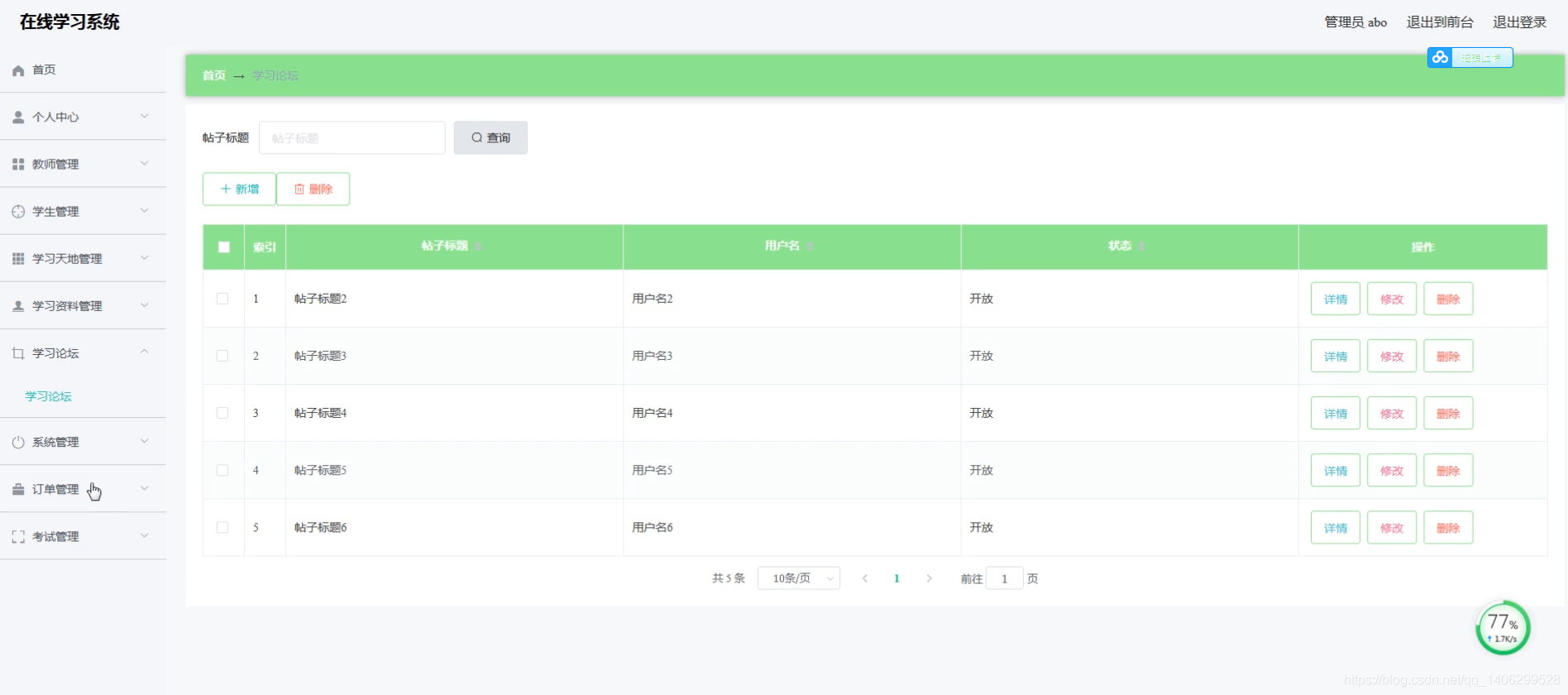Screen dimensions: 1568x695
Task: Click 修改 for 帖子标题6
Action: (1392, 528)
